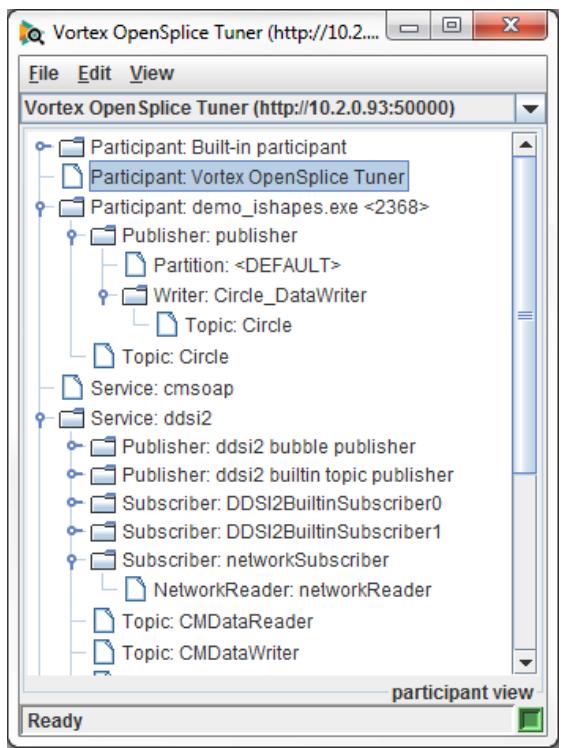Click the document icon beside Service: cmsoap
562x748 pixels.
[72, 387]
